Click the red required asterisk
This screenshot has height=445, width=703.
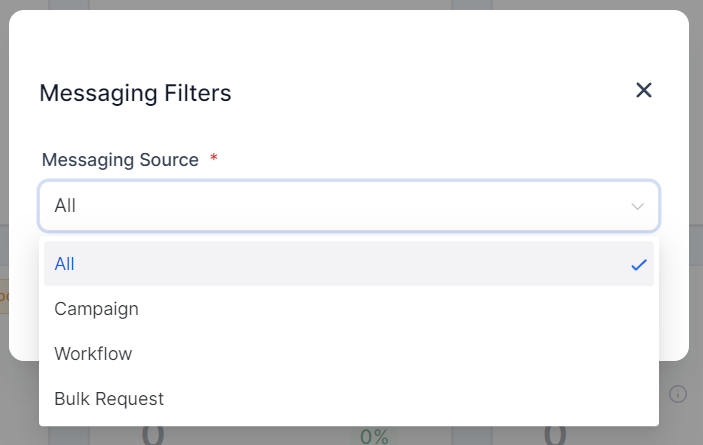coord(214,159)
